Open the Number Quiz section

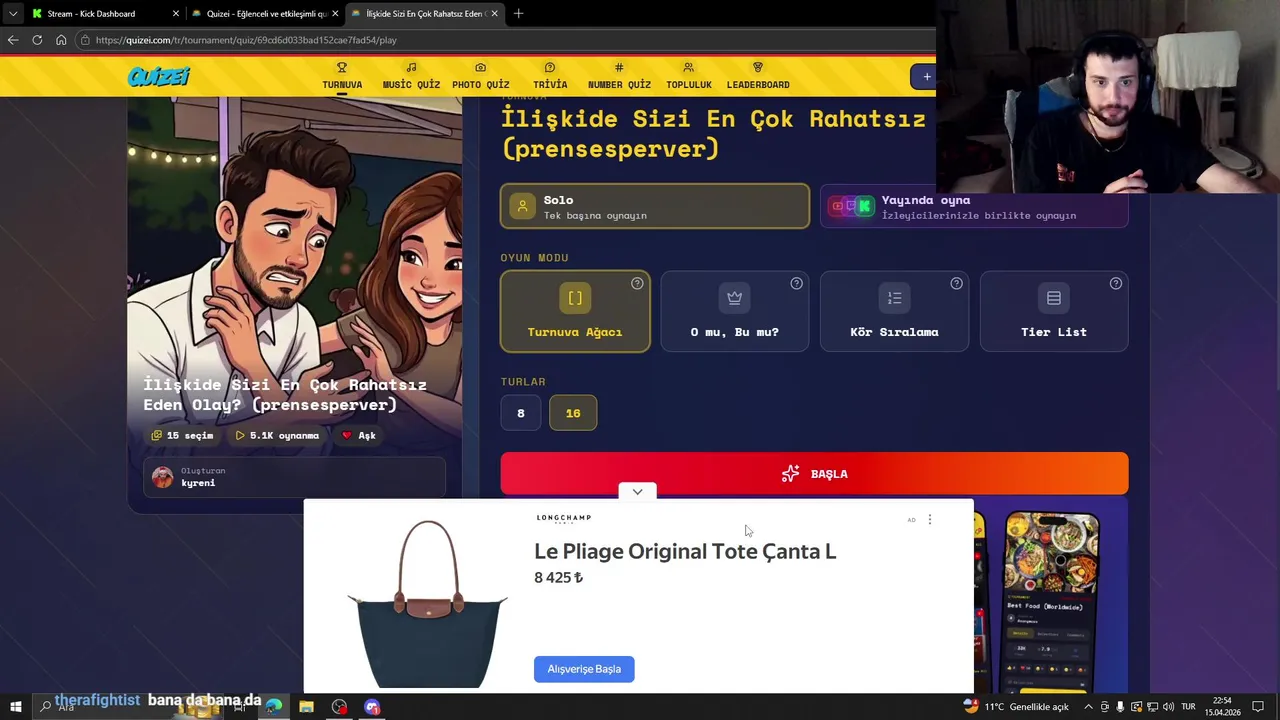point(619,76)
